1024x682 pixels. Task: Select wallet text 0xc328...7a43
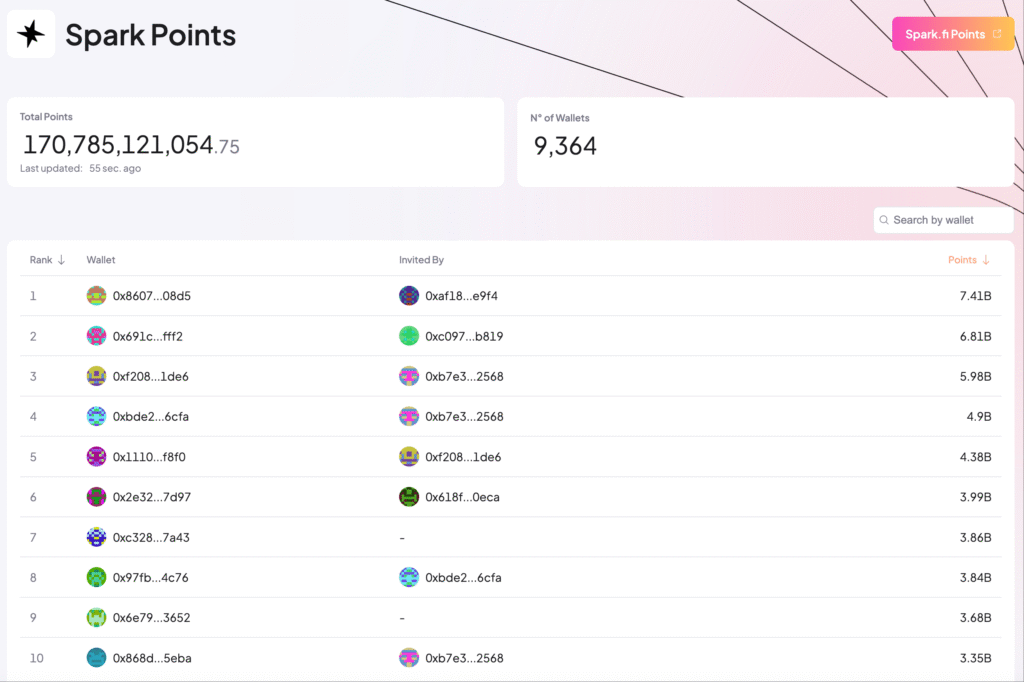[x=151, y=538]
